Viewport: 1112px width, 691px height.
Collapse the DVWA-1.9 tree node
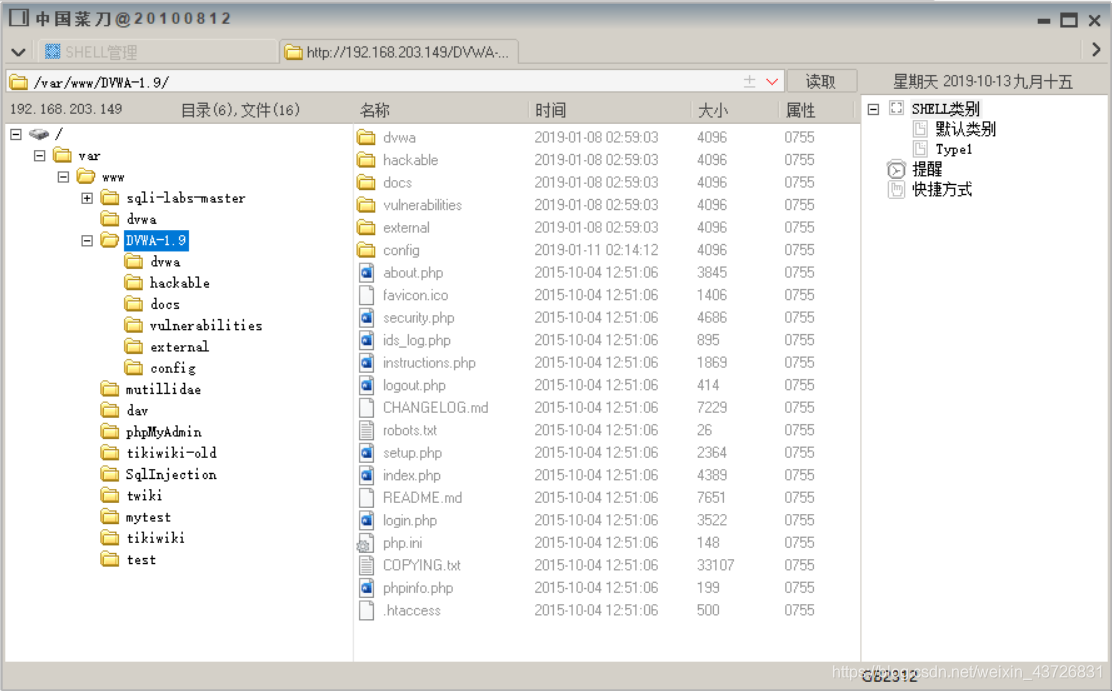click(87, 241)
